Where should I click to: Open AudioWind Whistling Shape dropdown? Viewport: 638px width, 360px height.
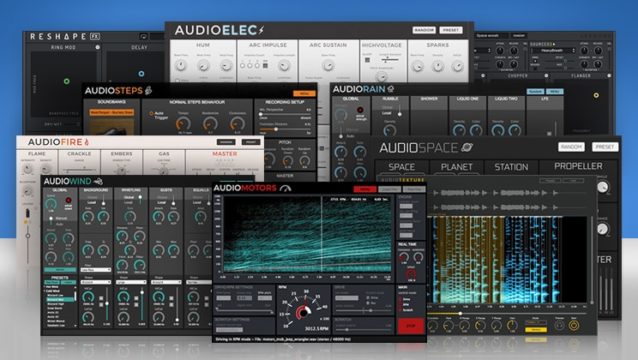[x=131, y=282]
